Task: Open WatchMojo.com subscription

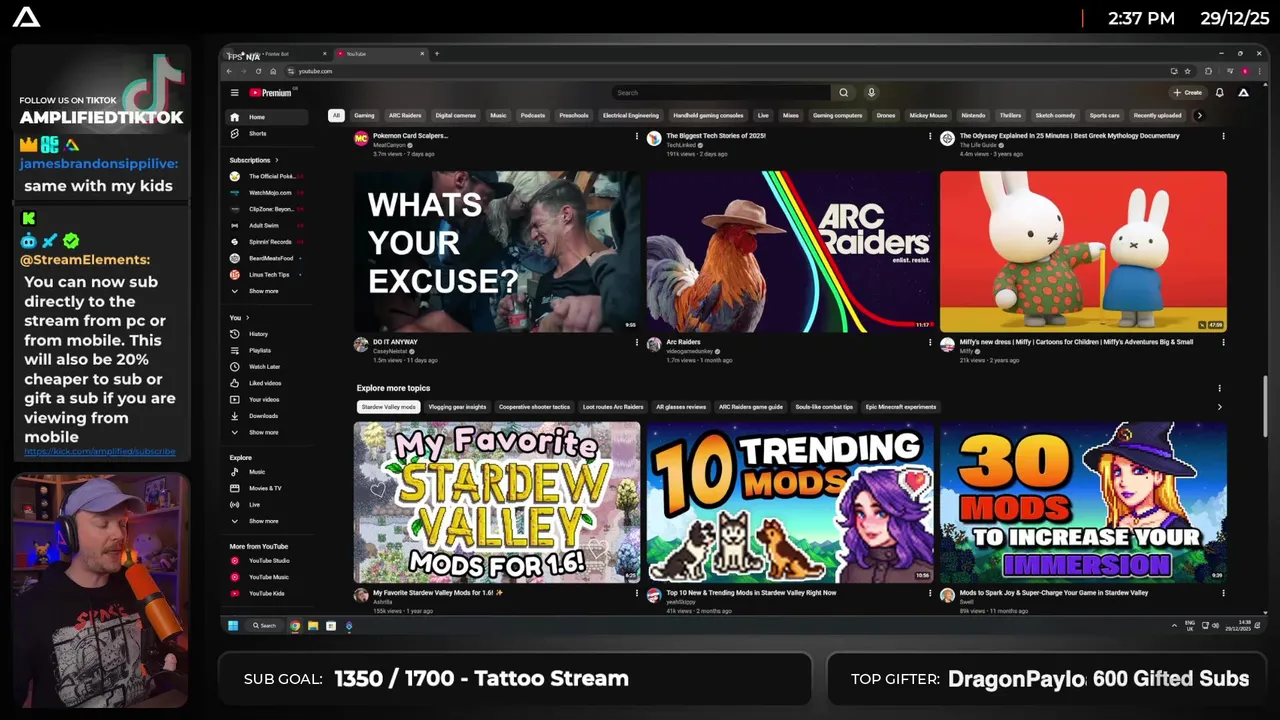Action: (x=269, y=193)
